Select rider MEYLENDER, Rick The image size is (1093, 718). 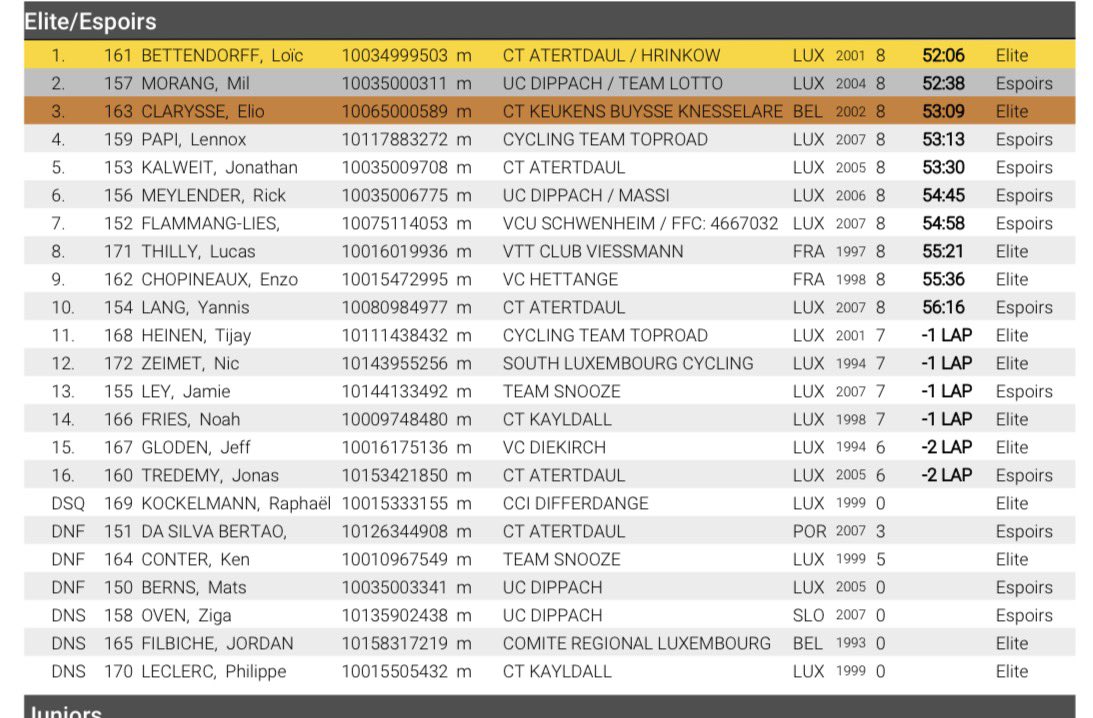pyautogui.click(x=213, y=195)
